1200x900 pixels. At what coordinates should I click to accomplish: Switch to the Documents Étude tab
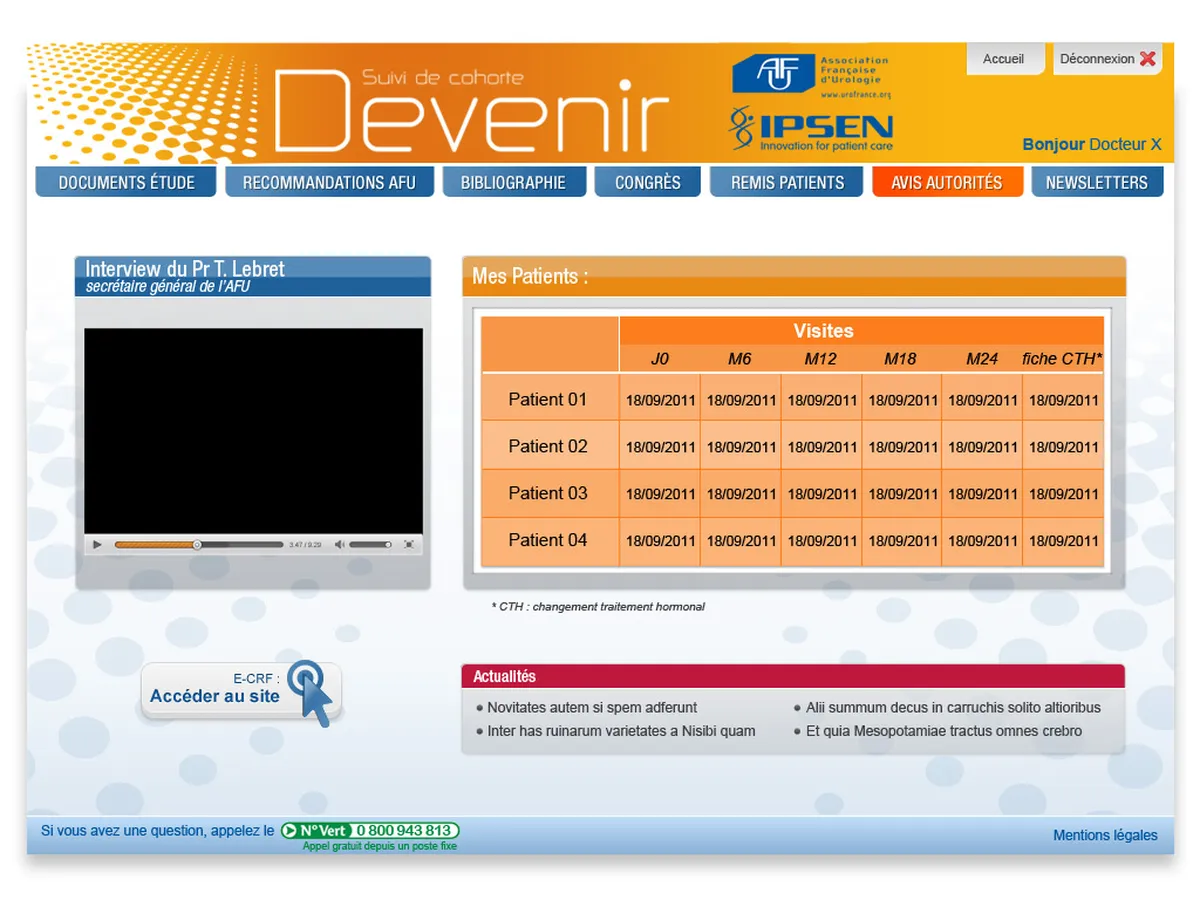coord(125,182)
